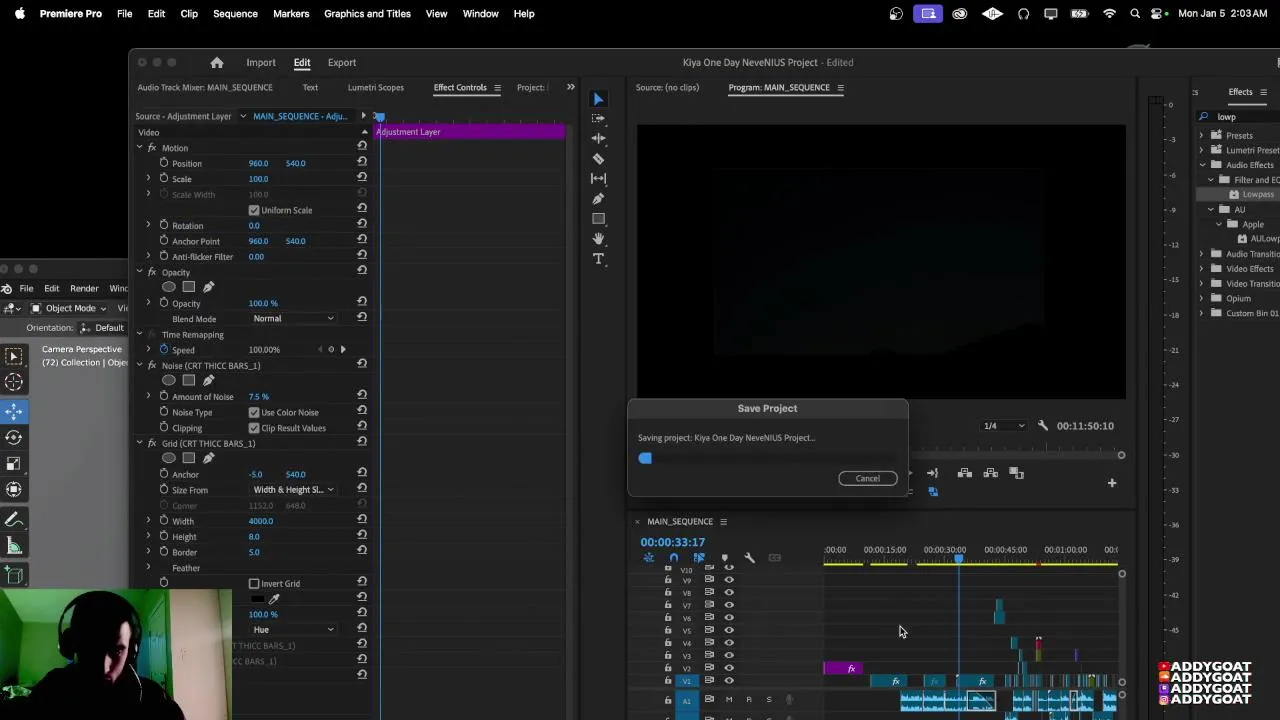
Task: Switch to Source (no clips) tab
Action: [x=667, y=87]
